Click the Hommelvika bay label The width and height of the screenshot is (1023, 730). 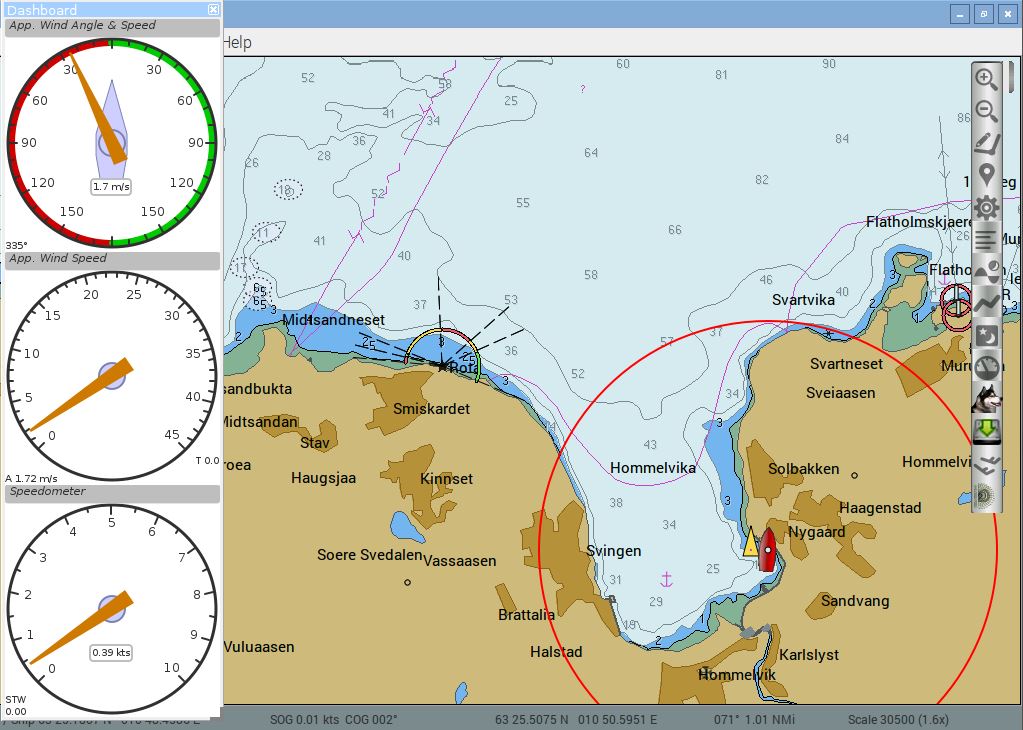(x=652, y=468)
